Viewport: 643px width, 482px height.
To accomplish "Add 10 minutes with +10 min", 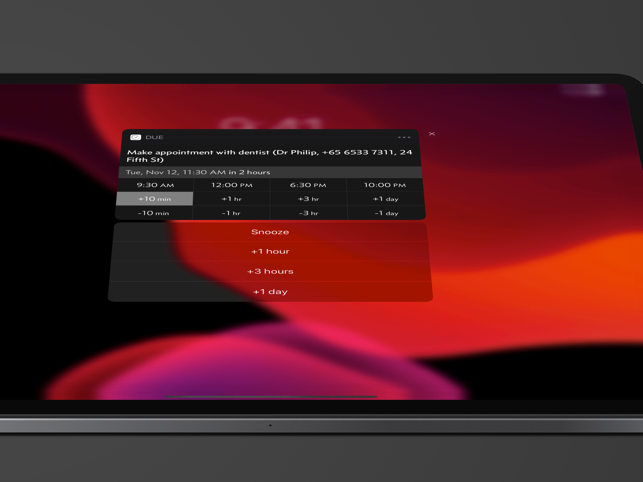I will pos(155,199).
